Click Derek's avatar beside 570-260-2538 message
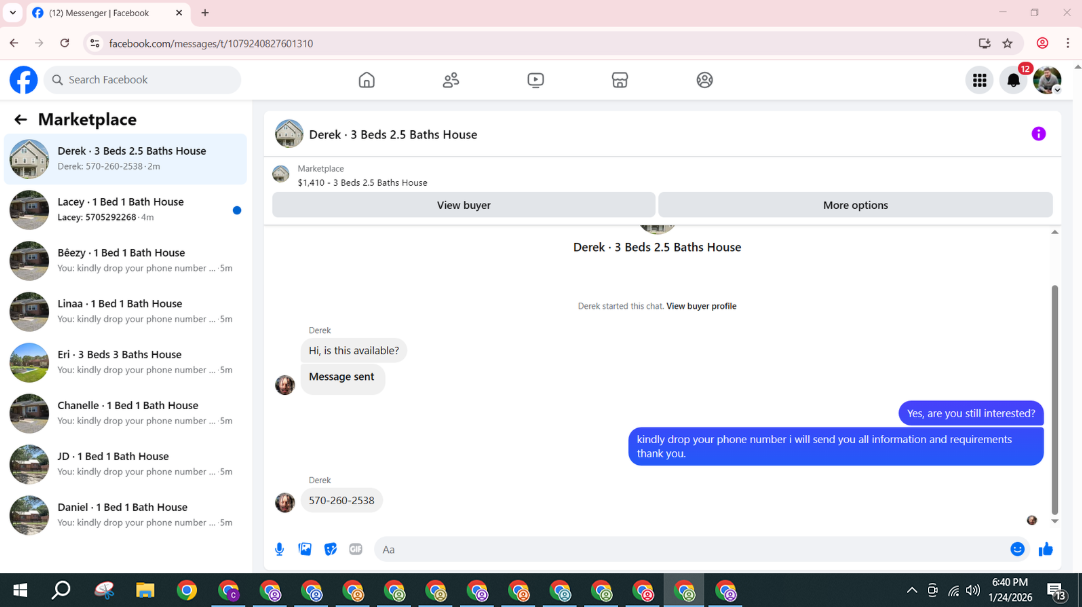1082x607 pixels. (285, 502)
